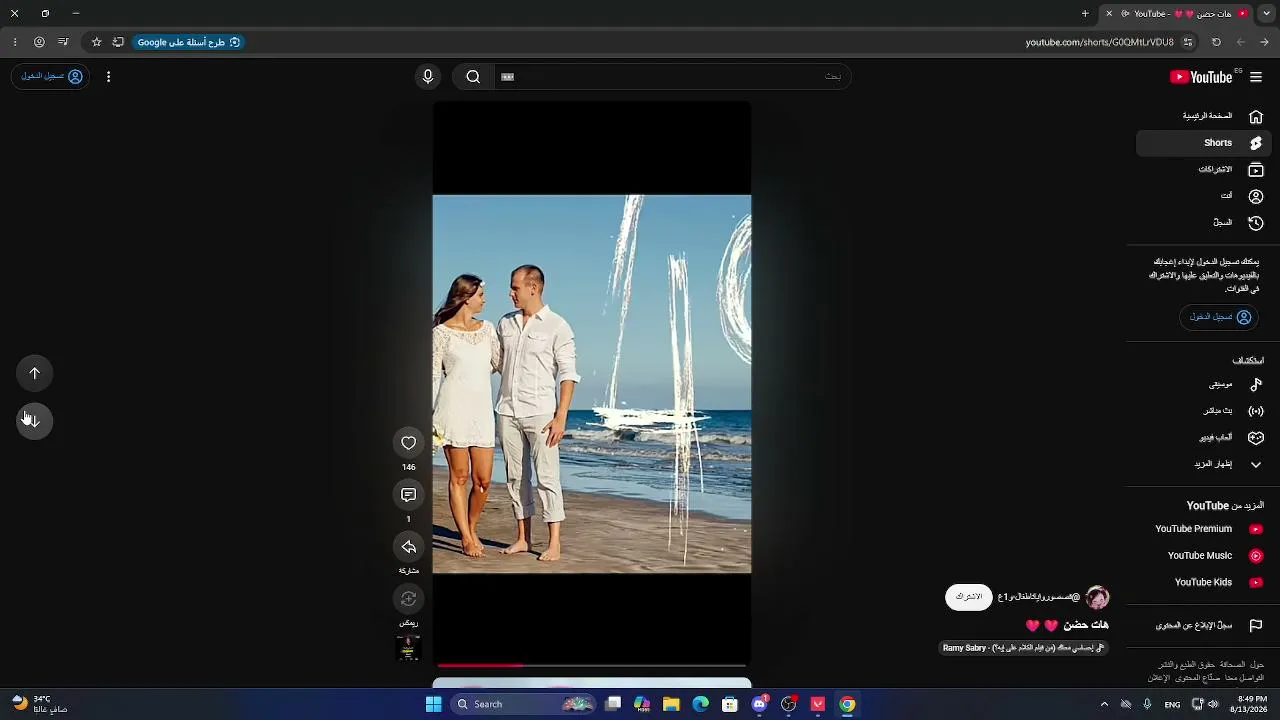Click the voice search microphone button
The height and width of the screenshot is (720, 1280).
428,77
